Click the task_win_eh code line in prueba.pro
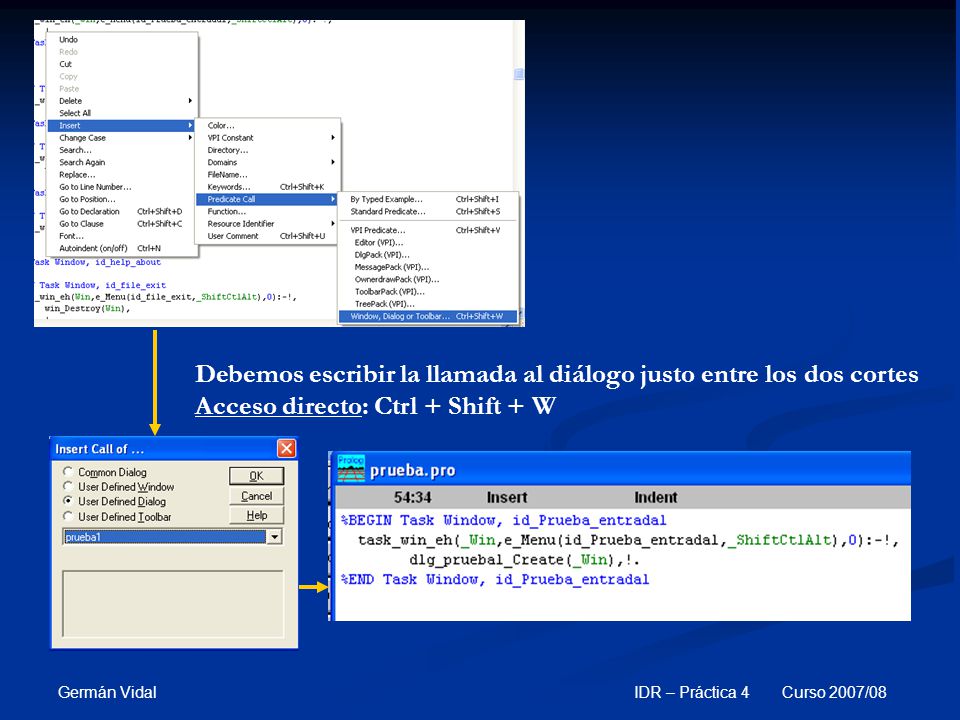The width and height of the screenshot is (960, 720). tap(628, 540)
